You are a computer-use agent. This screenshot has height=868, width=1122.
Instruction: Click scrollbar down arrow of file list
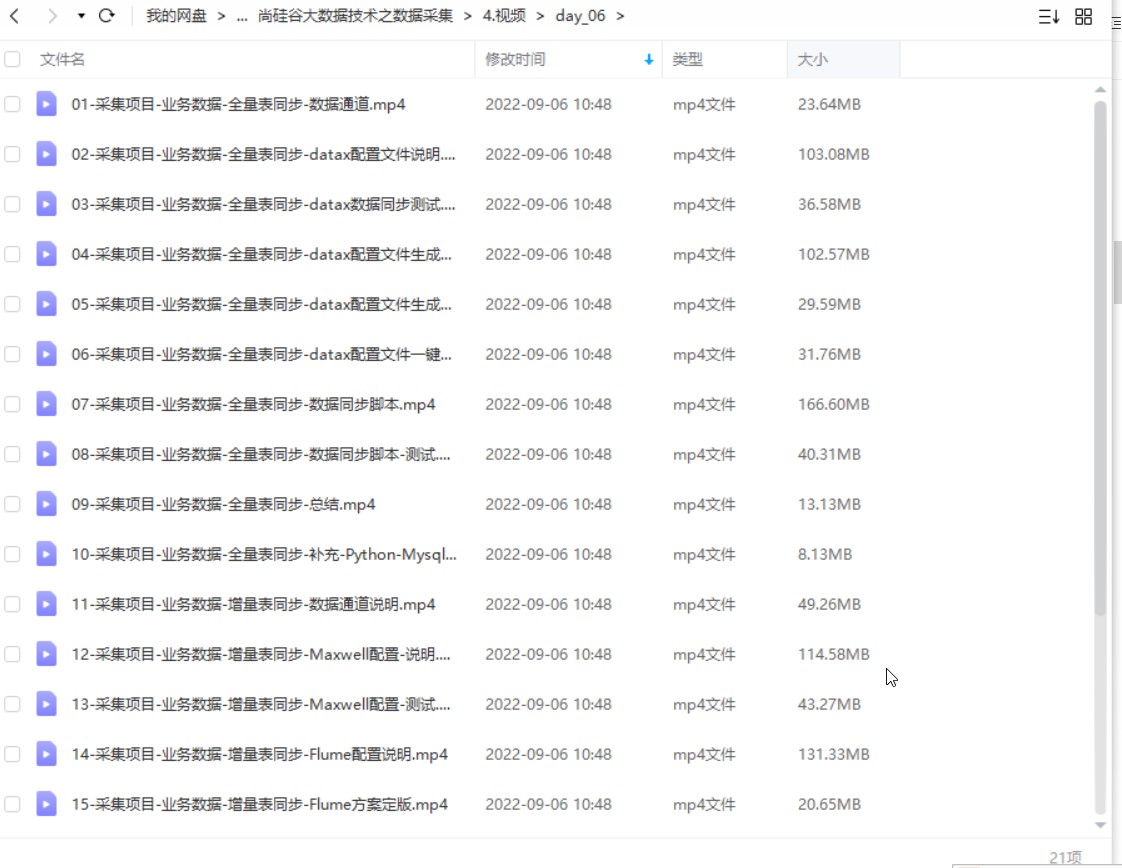(x=1101, y=825)
